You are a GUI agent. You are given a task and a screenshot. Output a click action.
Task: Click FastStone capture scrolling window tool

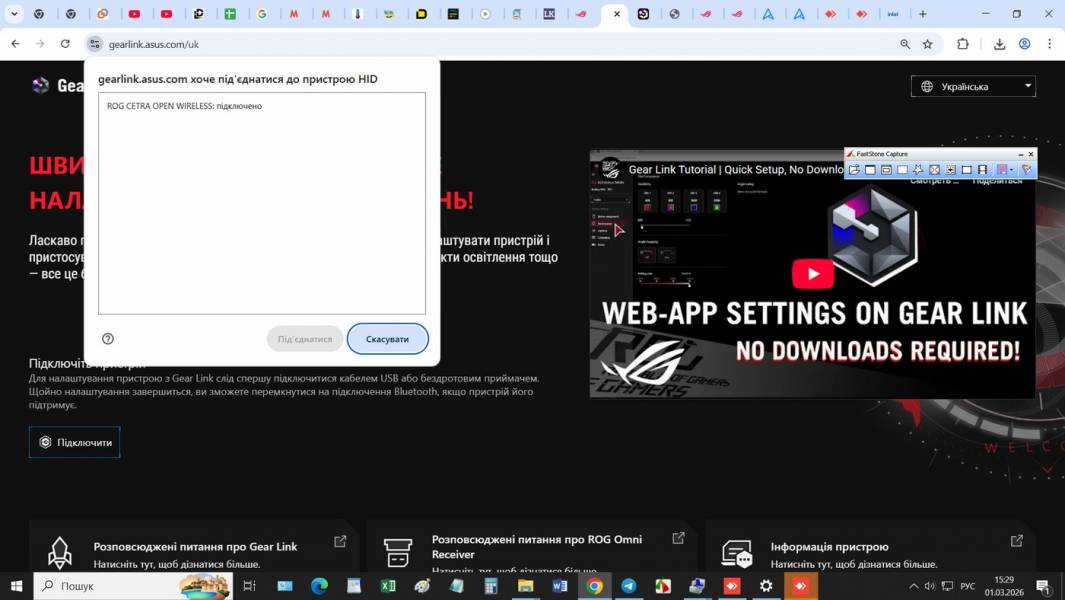tap(950, 170)
